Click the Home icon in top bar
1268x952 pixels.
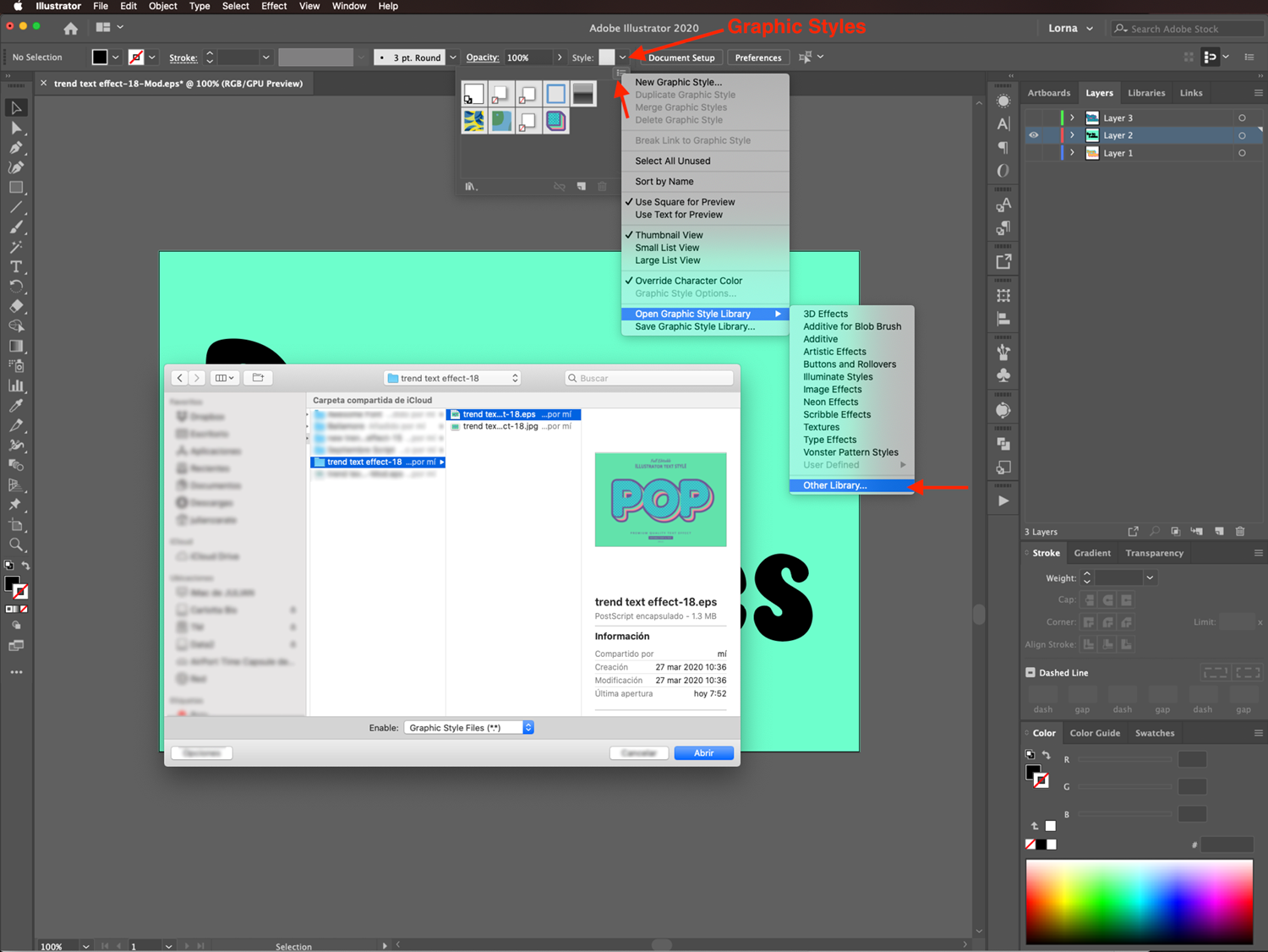pos(71,28)
